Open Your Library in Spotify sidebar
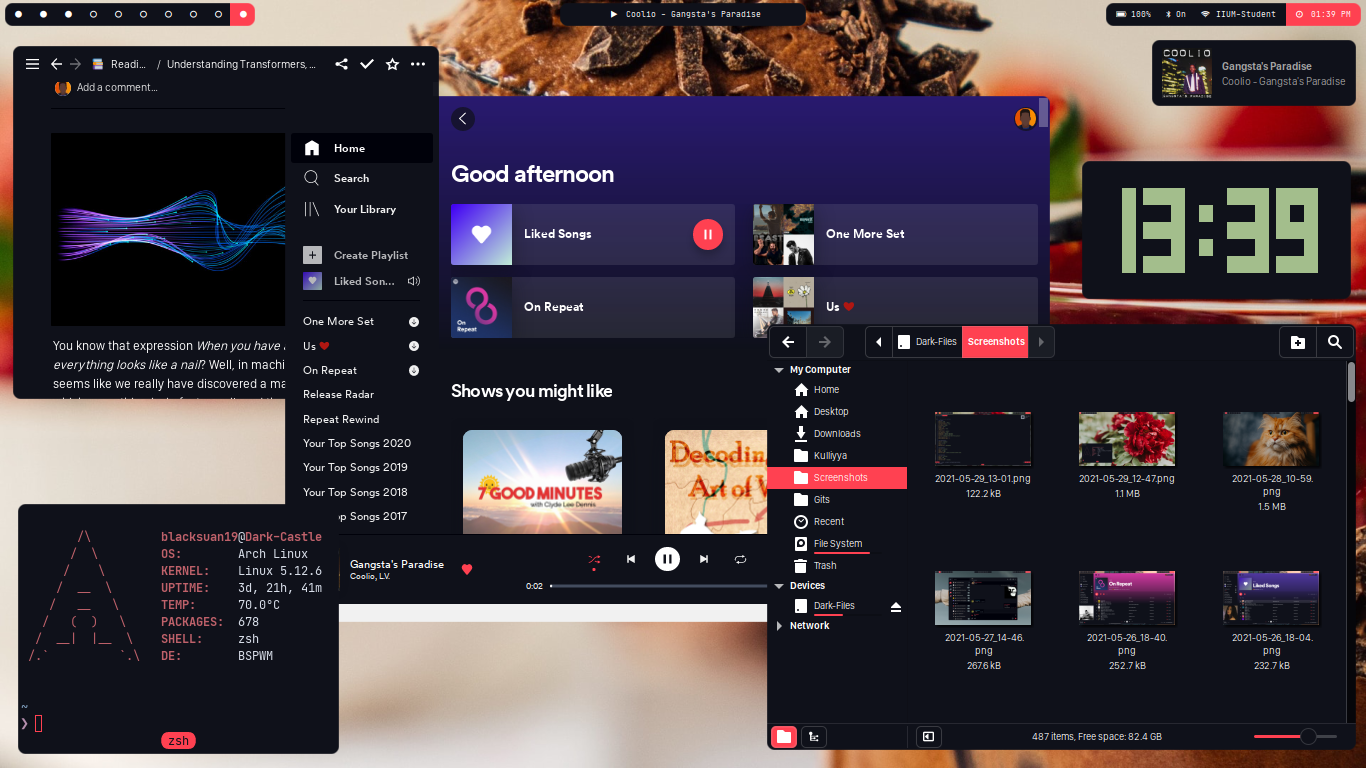Screen dimensions: 1366x768 click(x=364, y=209)
